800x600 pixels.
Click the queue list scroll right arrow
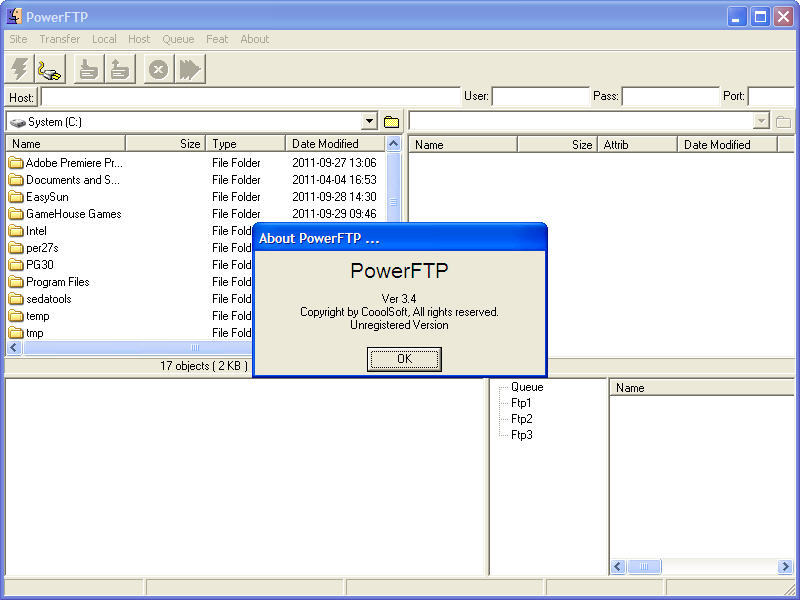pyautogui.click(x=785, y=566)
